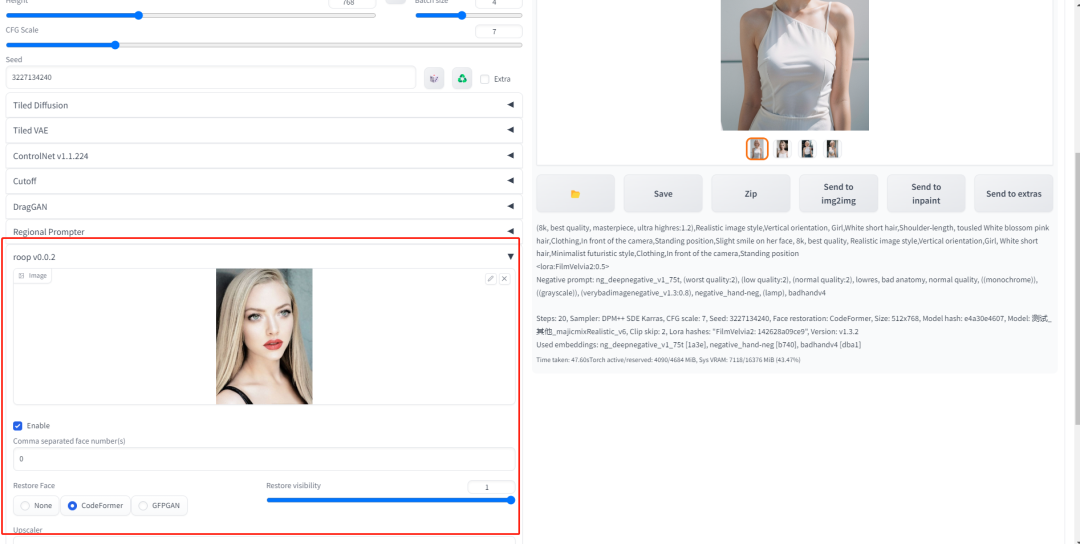Expand the DragGAN section

pyautogui.click(x=264, y=207)
